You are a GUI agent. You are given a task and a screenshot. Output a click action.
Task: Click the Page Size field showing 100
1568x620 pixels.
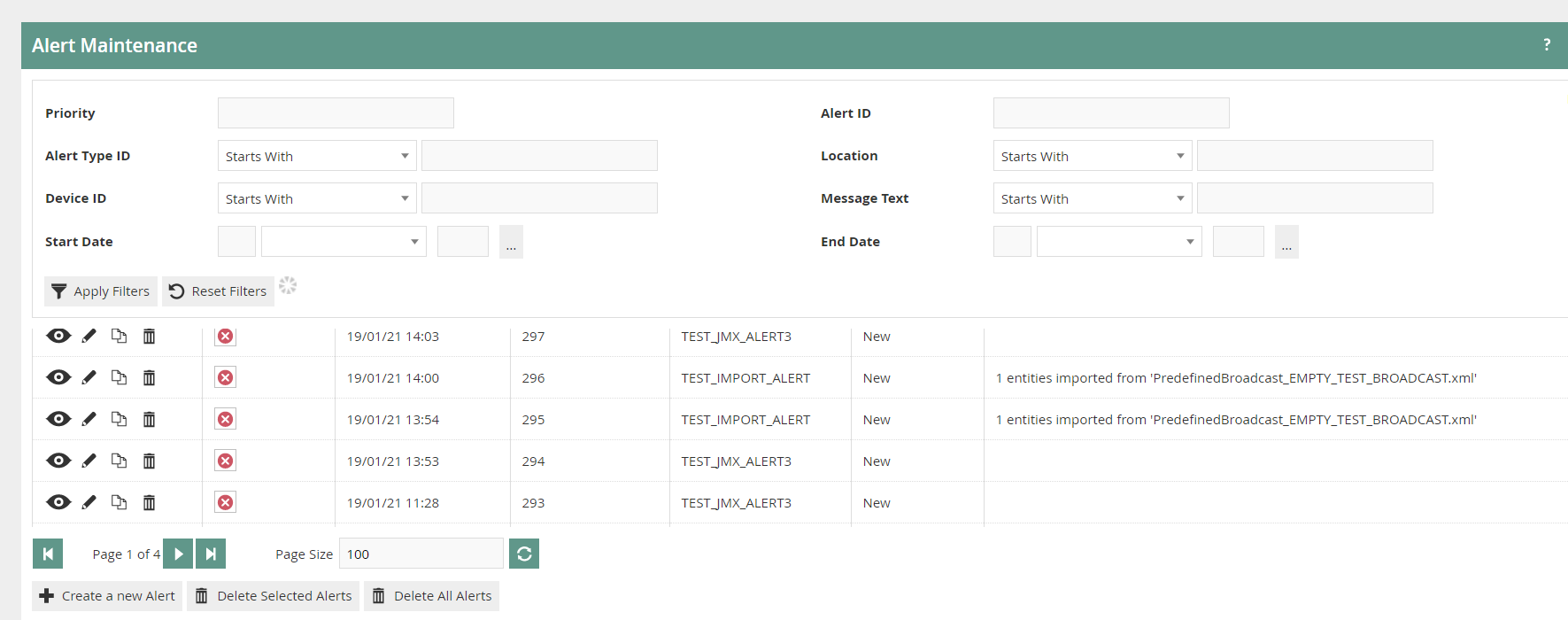[x=421, y=554]
